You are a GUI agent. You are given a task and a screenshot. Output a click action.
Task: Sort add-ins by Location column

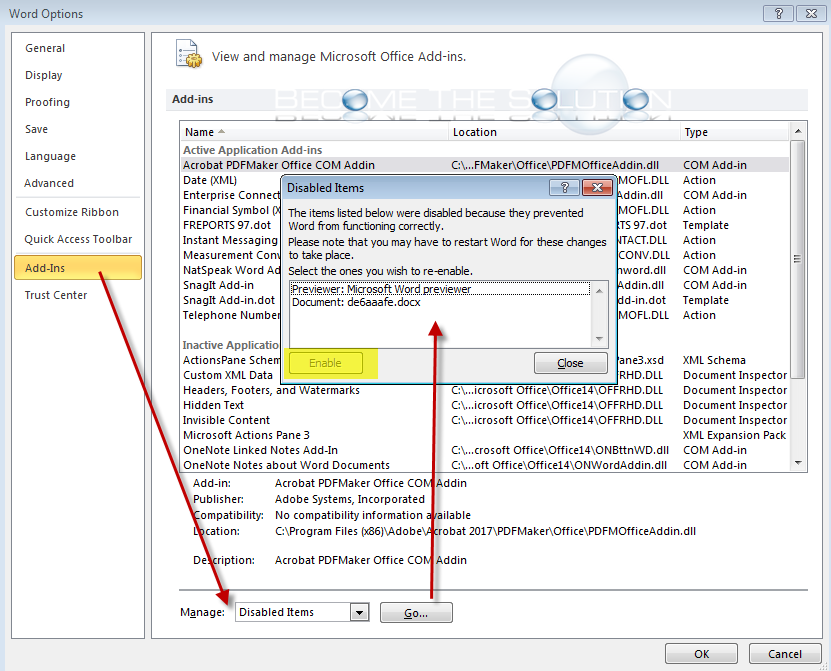564,132
